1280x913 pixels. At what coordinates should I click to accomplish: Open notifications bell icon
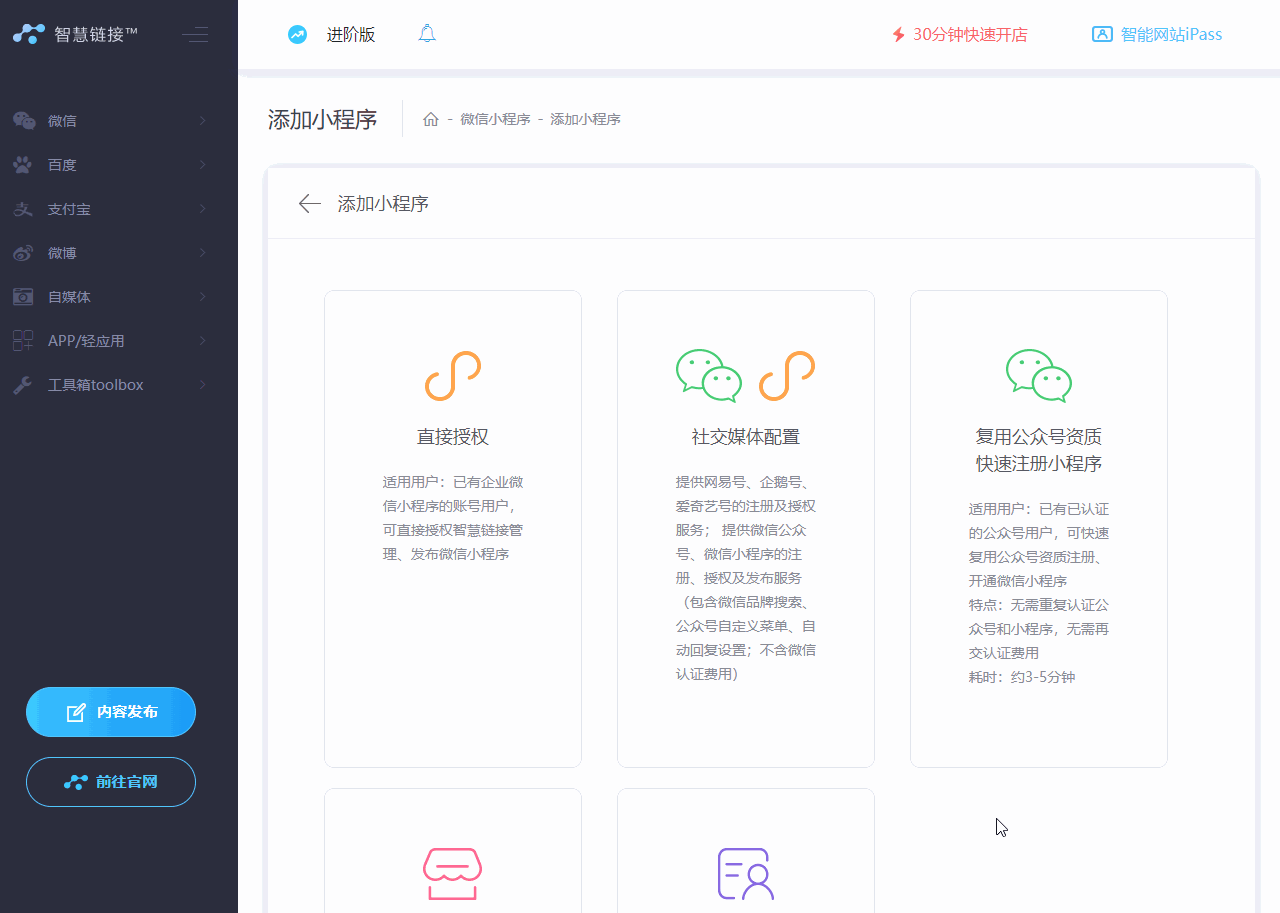[x=427, y=34]
